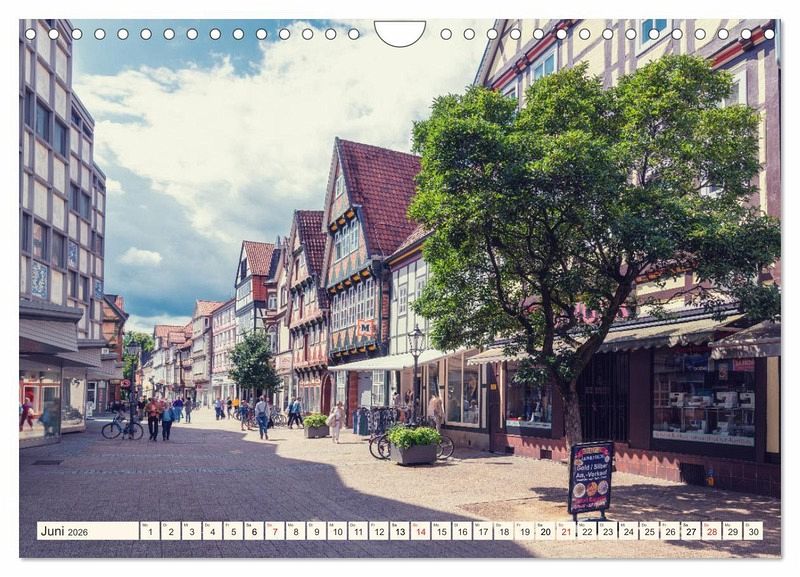Click the small tree in street center

(x=253, y=365)
